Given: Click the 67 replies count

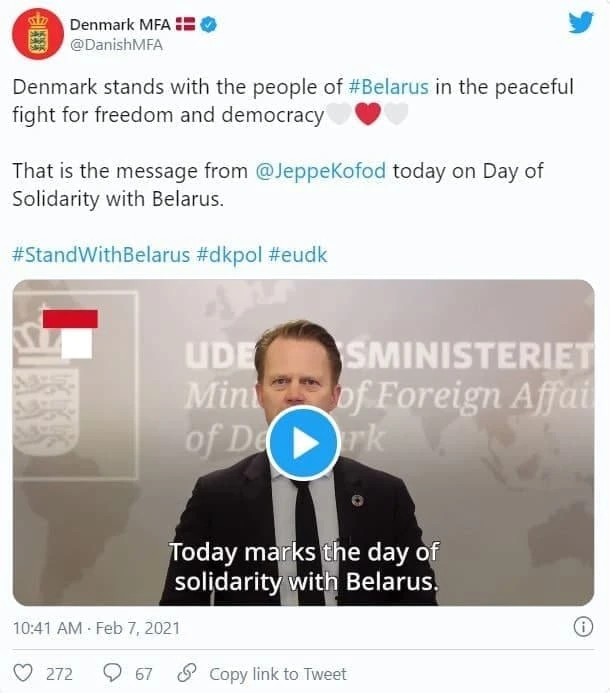Looking at the screenshot, I should coord(144,673).
